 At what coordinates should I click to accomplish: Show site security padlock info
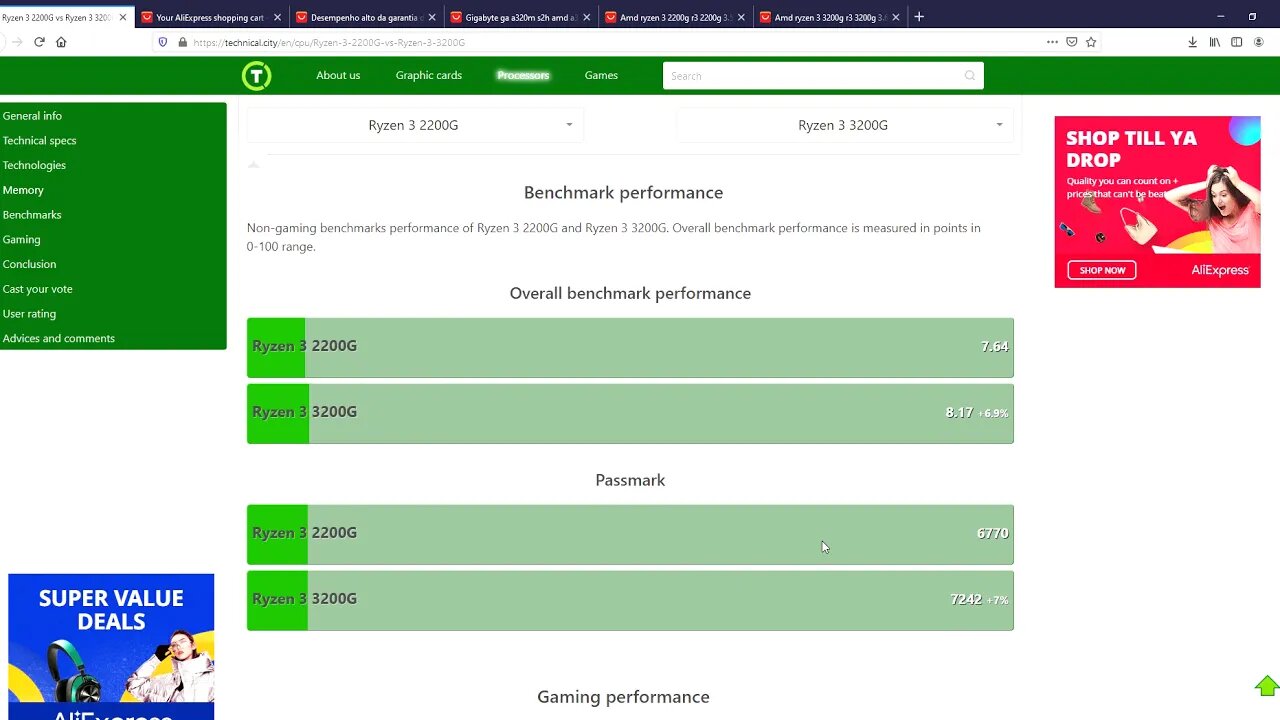182,42
